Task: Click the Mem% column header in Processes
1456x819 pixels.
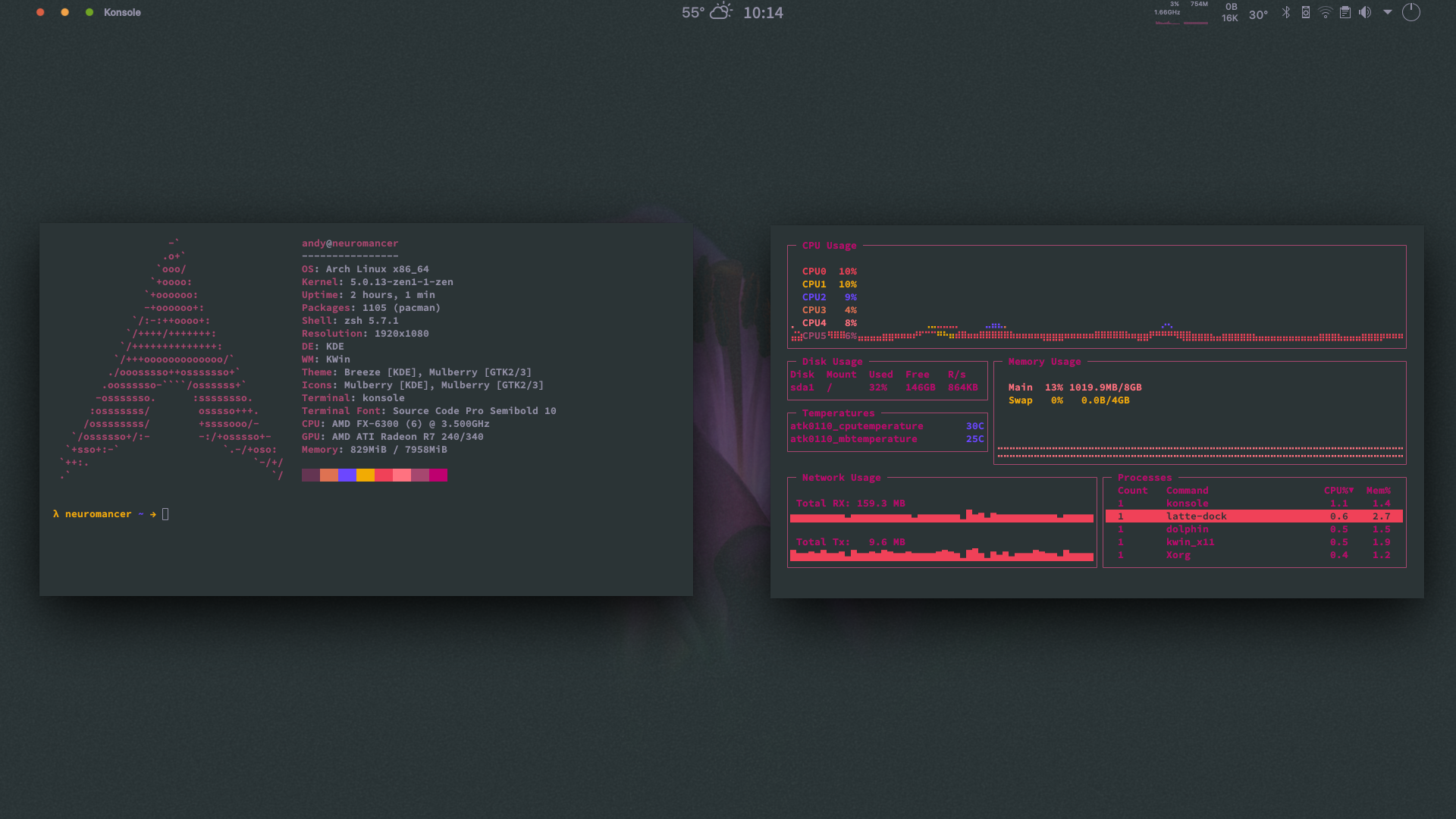Action: click(1378, 491)
